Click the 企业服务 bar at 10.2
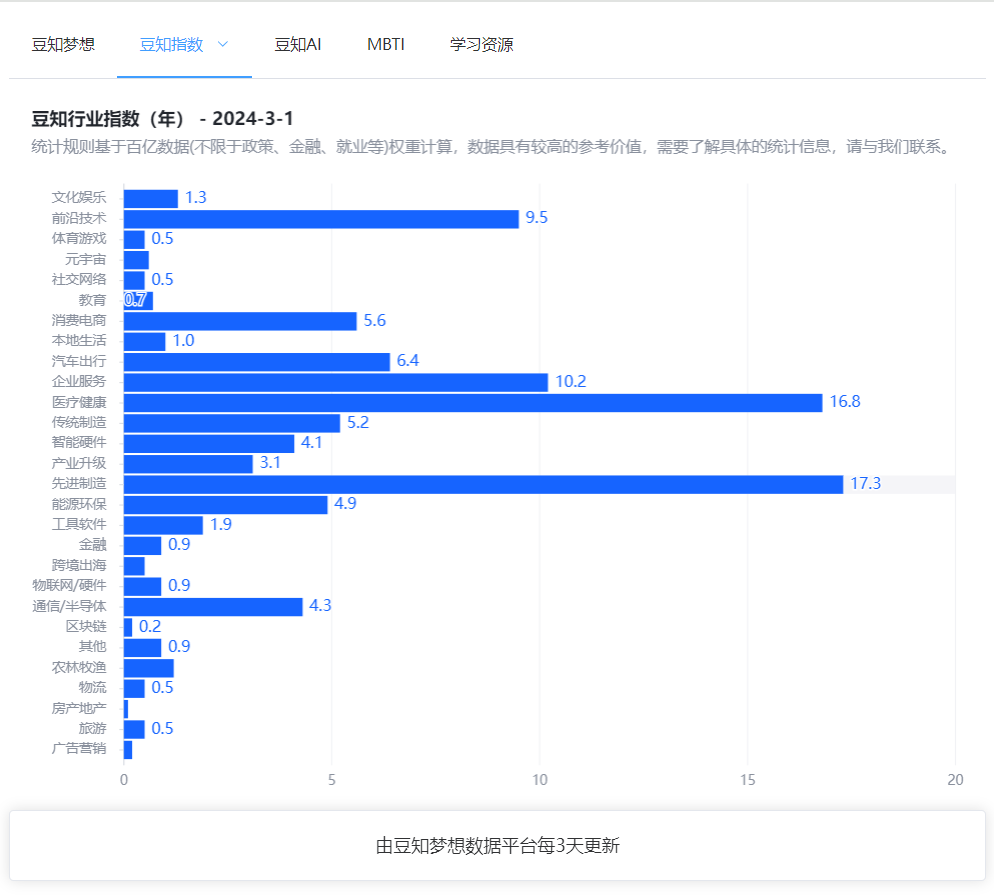 (335, 382)
